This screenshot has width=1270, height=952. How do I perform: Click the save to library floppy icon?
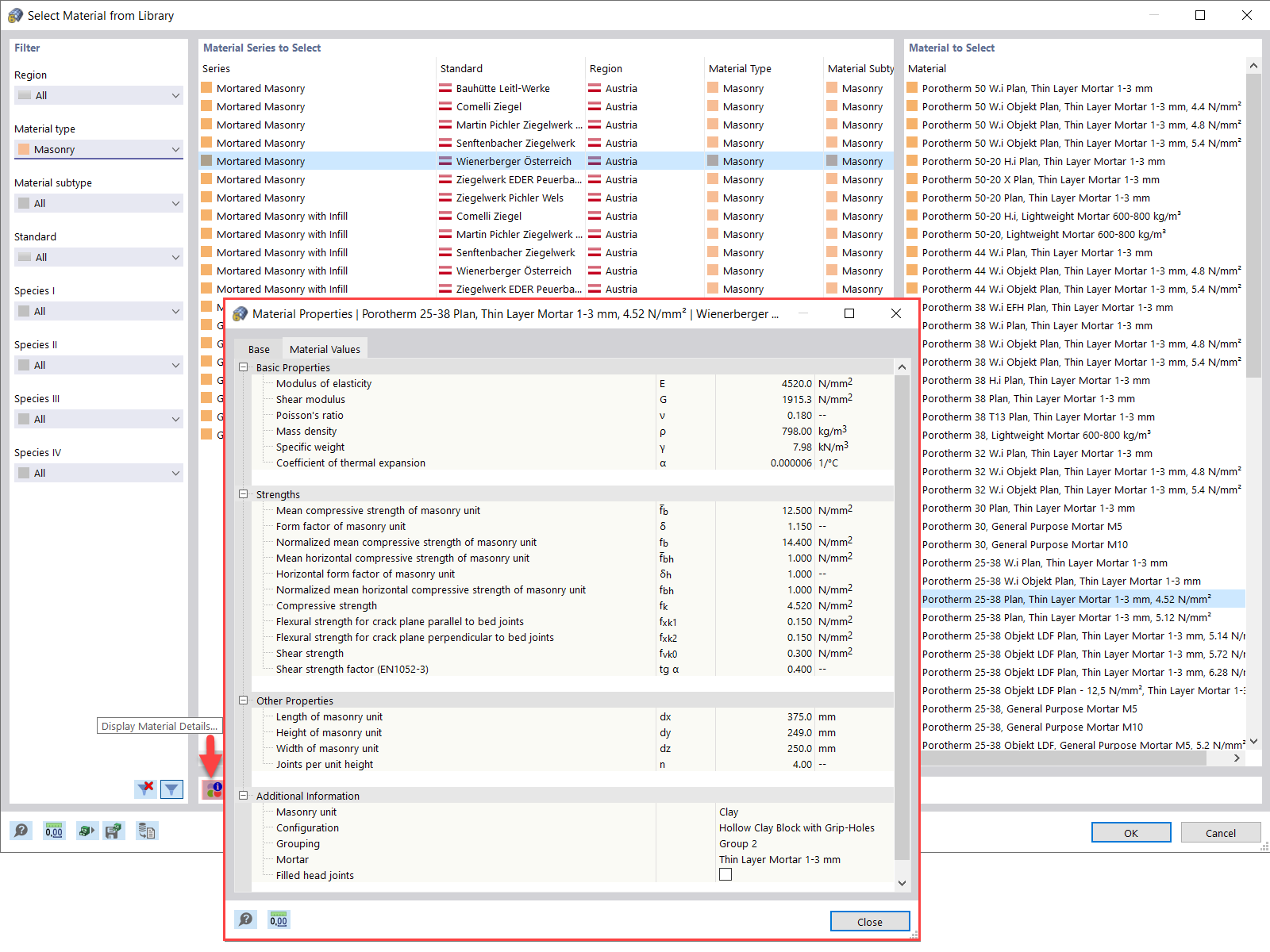click(x=114, y=831)
